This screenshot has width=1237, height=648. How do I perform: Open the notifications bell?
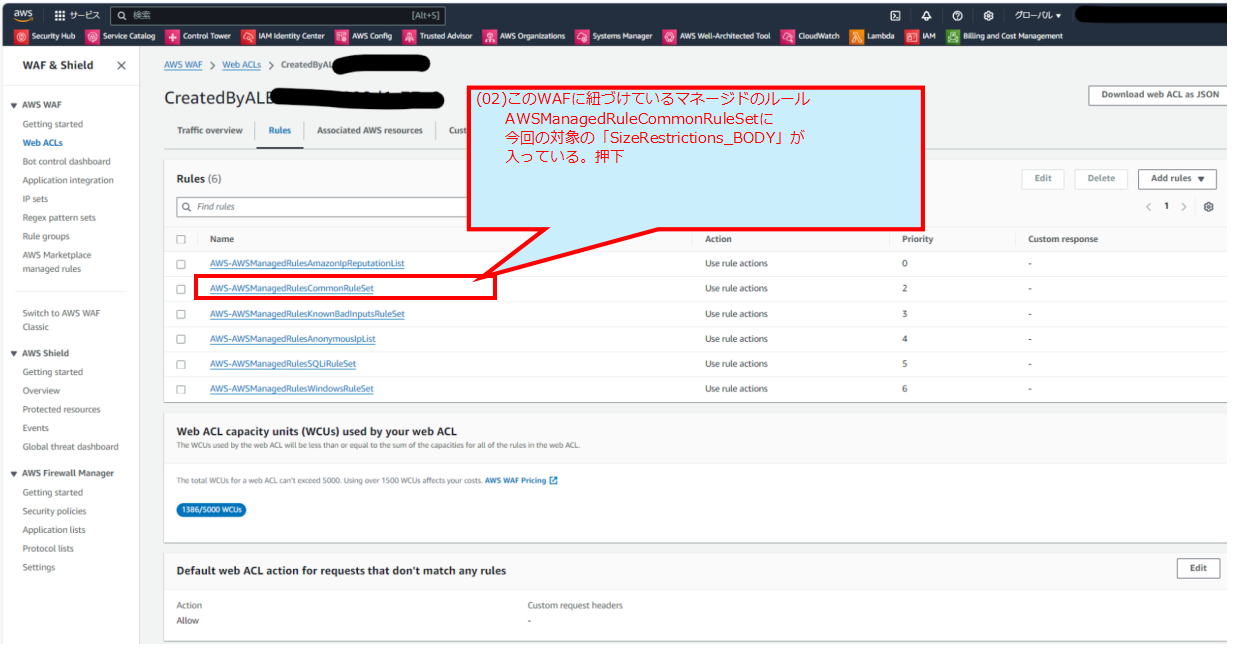(x=926, y=15)
